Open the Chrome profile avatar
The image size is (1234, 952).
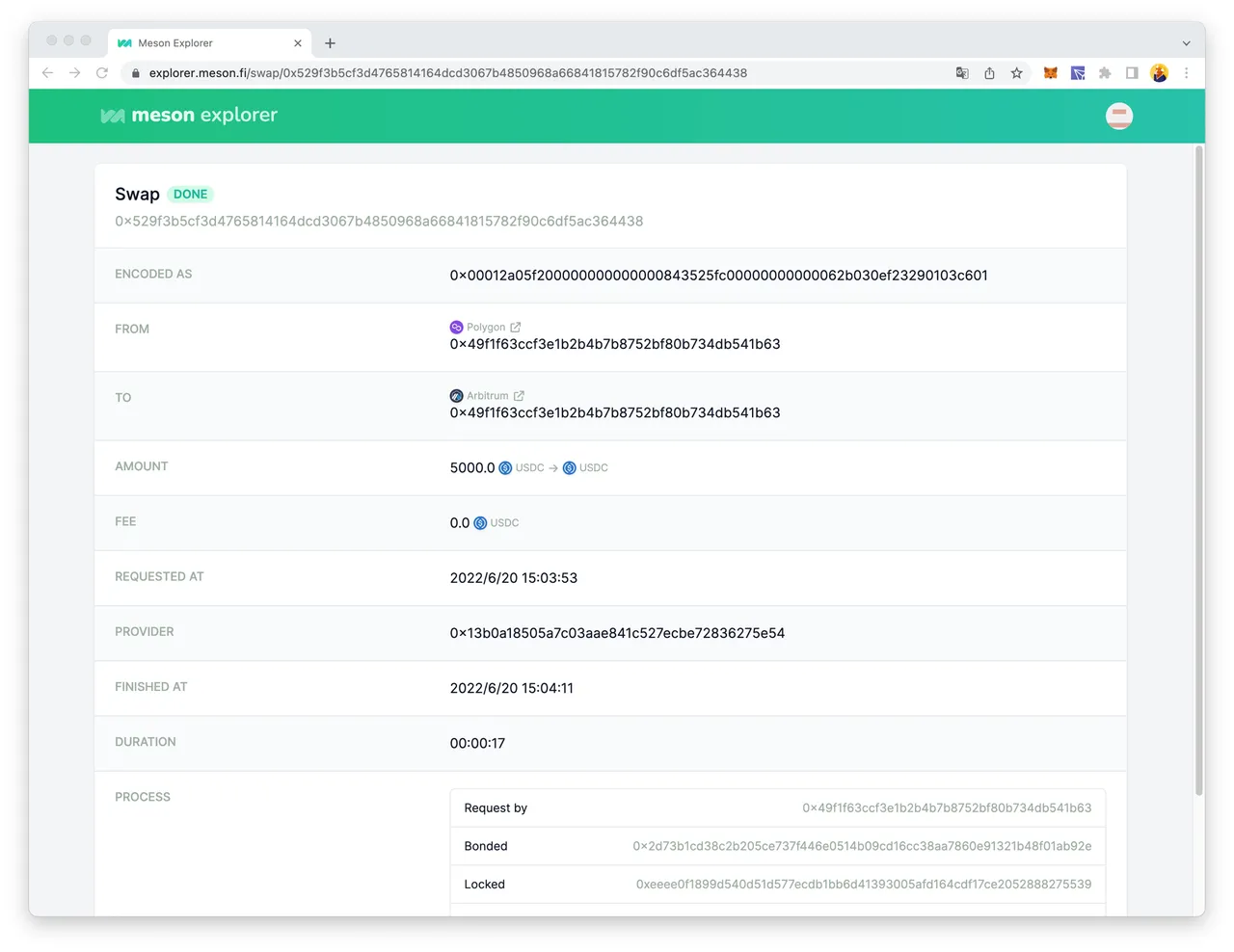tap(1159, 73)
